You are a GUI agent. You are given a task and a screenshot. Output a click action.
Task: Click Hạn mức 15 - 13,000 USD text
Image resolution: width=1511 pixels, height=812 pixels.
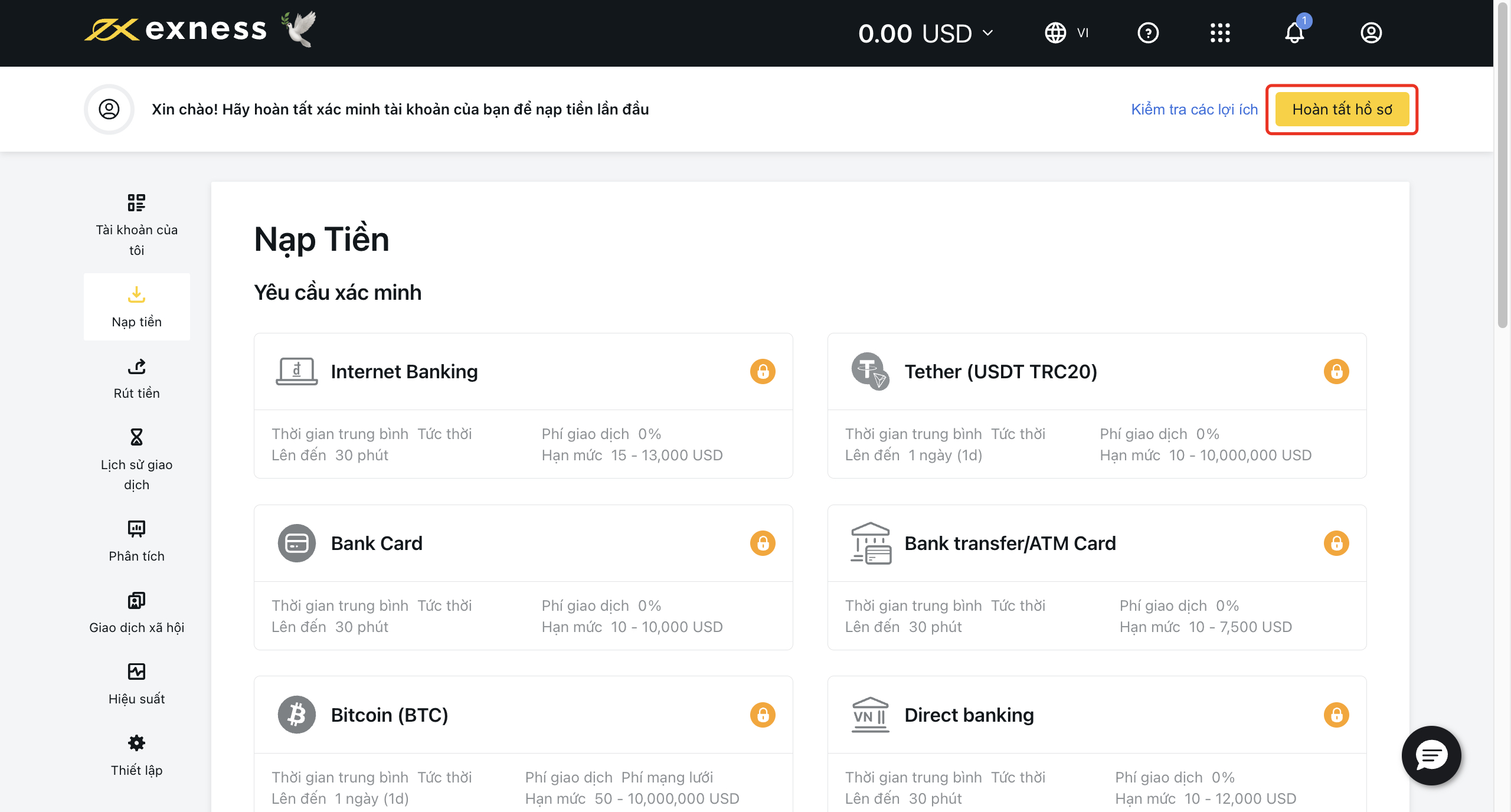pos(632,456)
